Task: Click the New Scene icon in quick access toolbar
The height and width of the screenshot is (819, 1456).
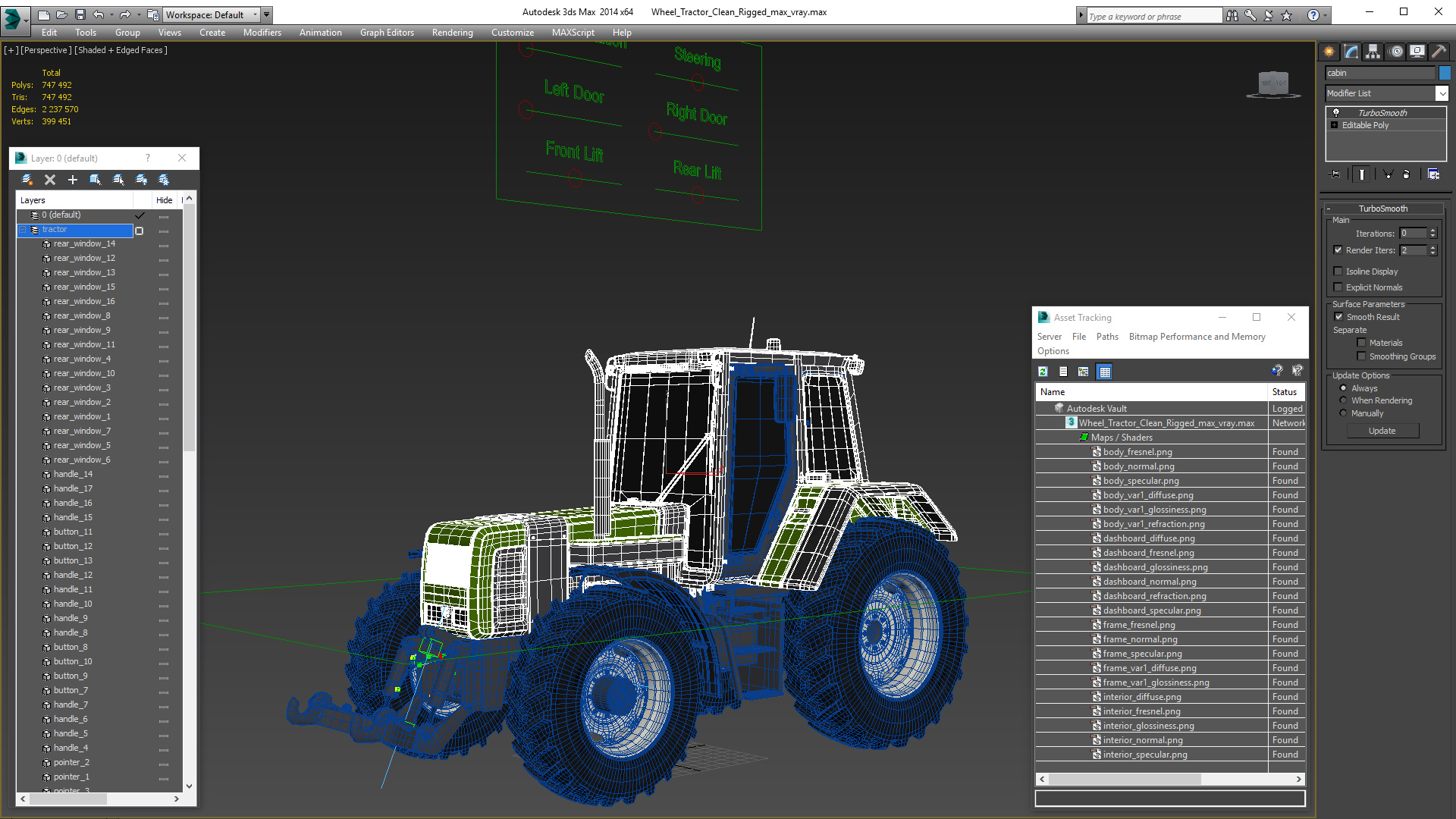Action: click(x=44, y=14)
